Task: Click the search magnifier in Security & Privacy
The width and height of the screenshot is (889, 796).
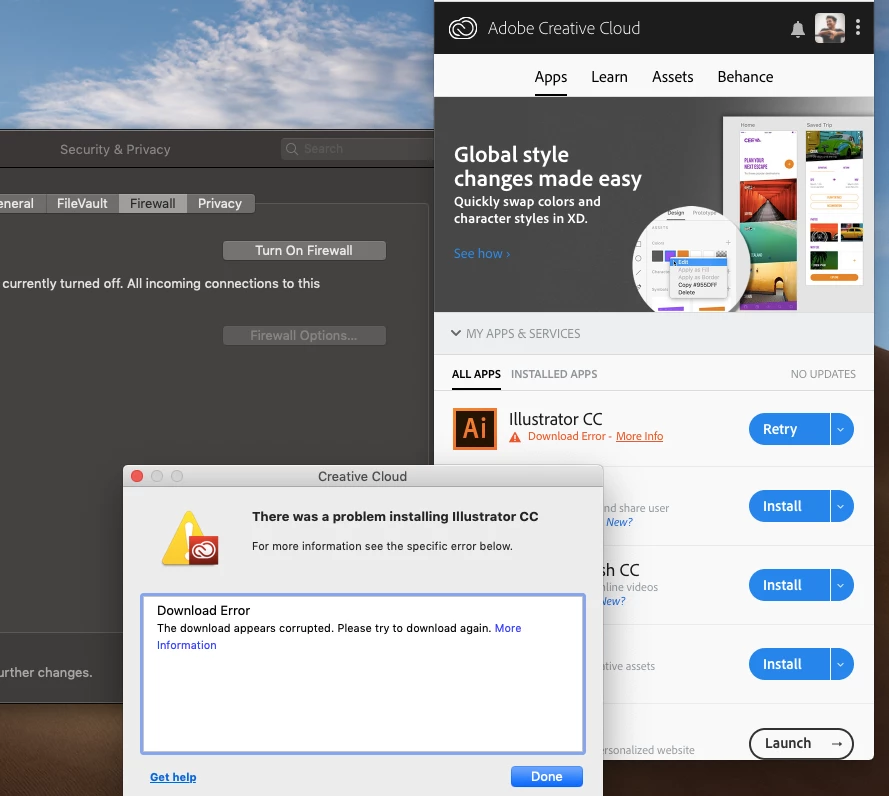Action: pyautogui.click(x=291, y=149)
